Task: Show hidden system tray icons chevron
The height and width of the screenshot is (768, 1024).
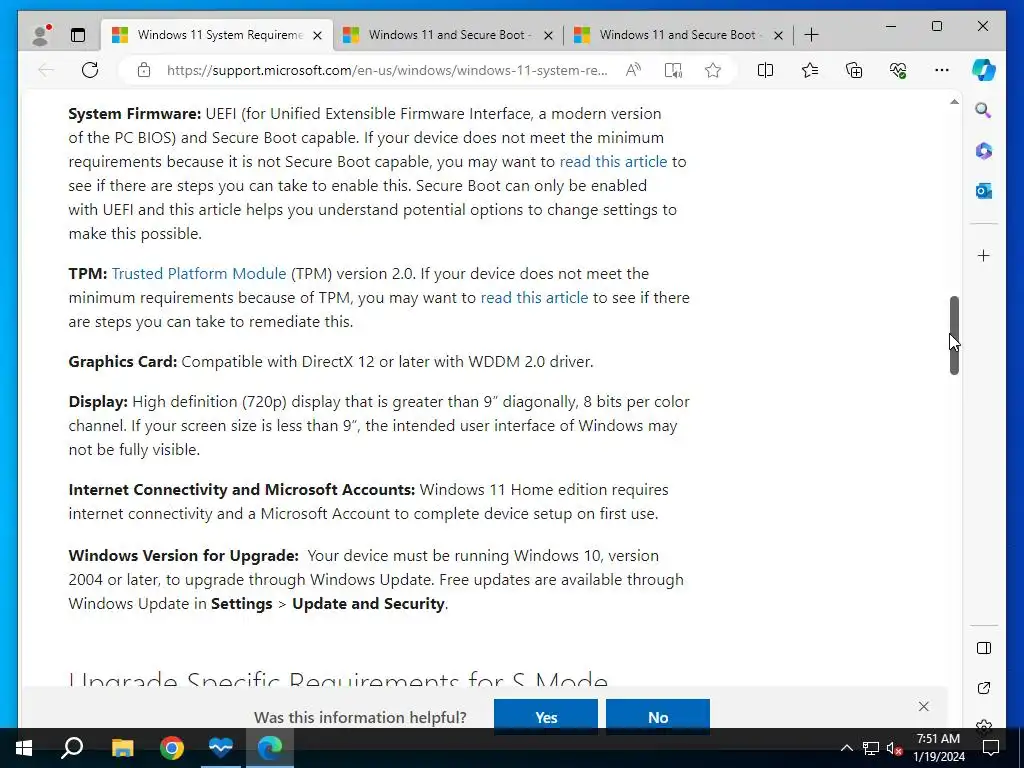Action: tap(846, 748)
